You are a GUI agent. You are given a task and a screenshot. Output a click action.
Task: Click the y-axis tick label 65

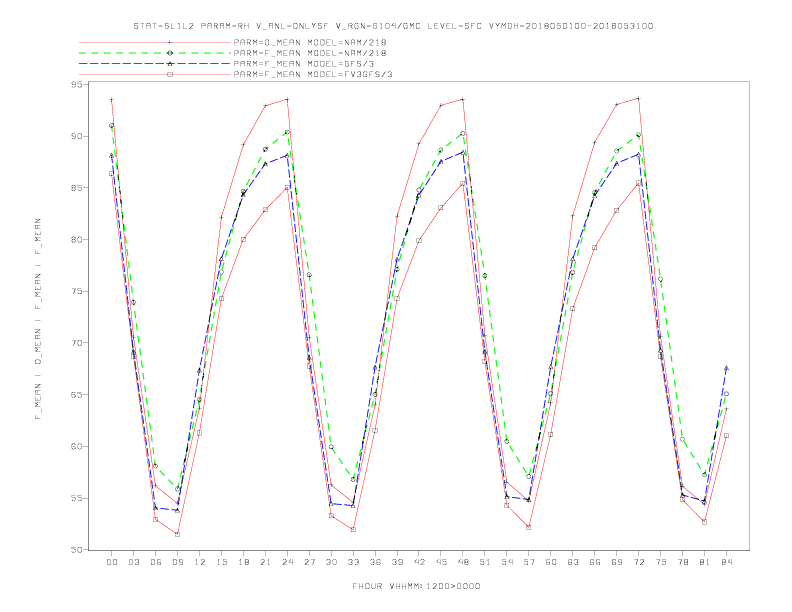point(76,395)
